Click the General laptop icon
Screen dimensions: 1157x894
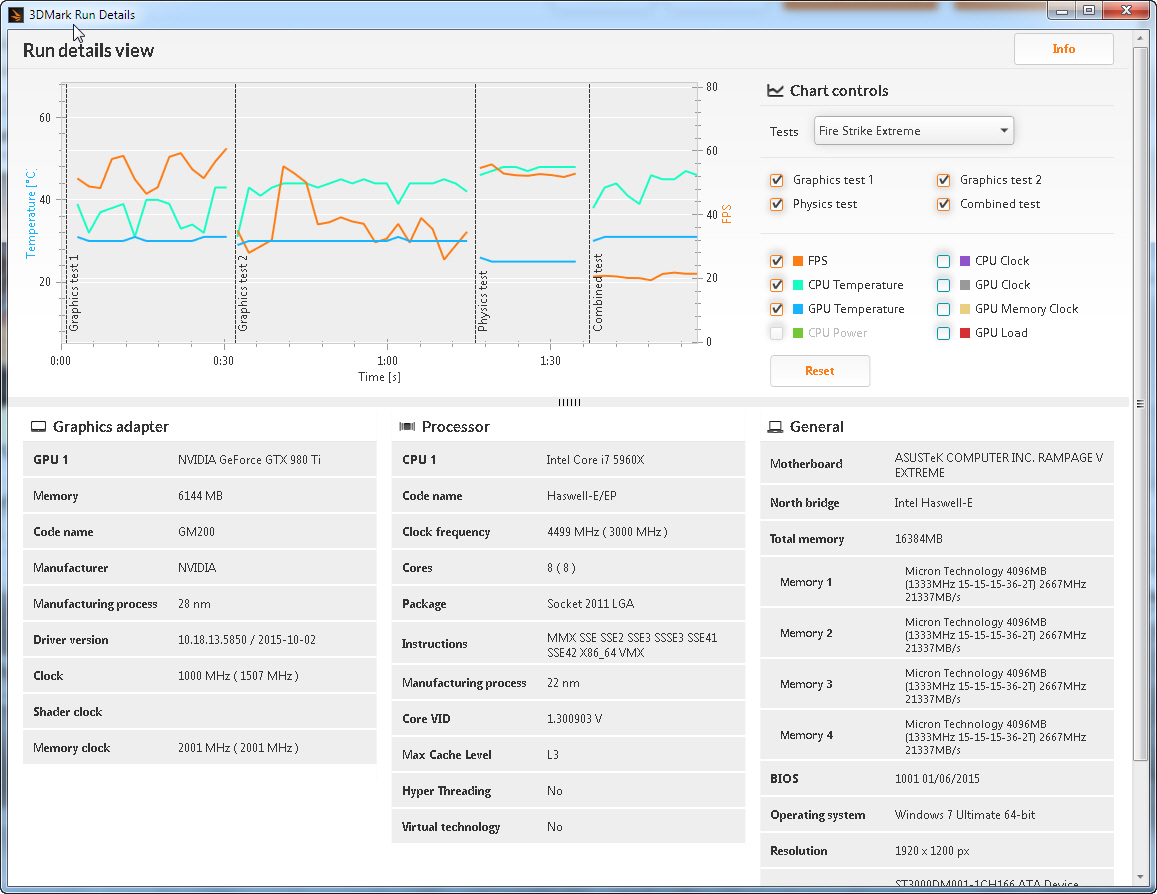click(x=775, y=426)
